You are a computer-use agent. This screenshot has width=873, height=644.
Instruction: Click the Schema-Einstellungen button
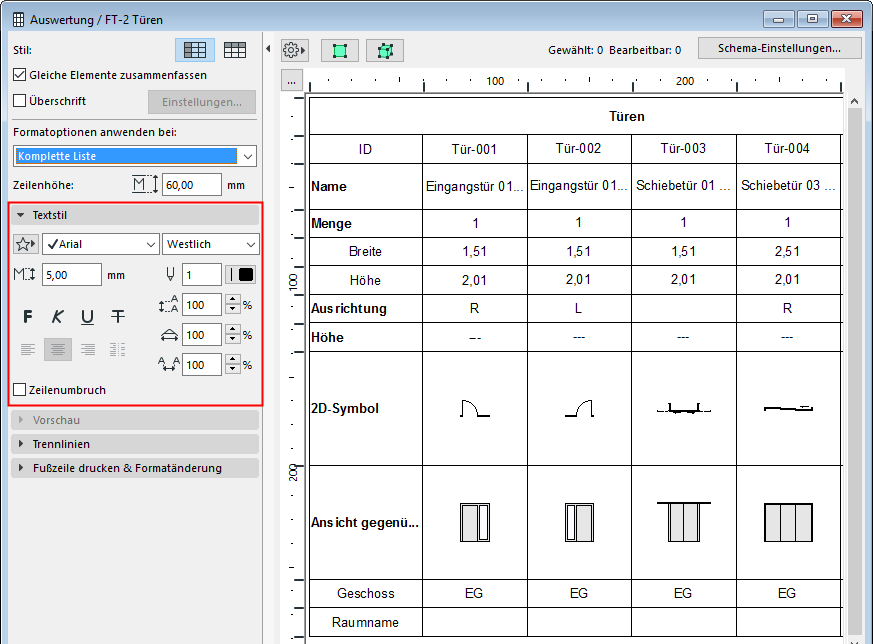coord(779,48)
